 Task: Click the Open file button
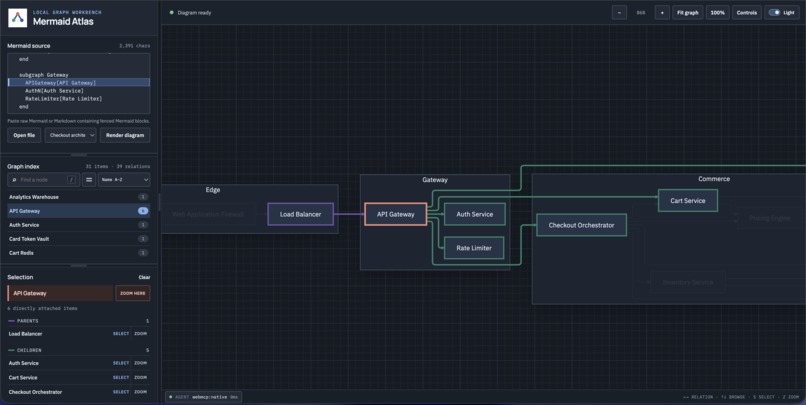coord(24,135)
